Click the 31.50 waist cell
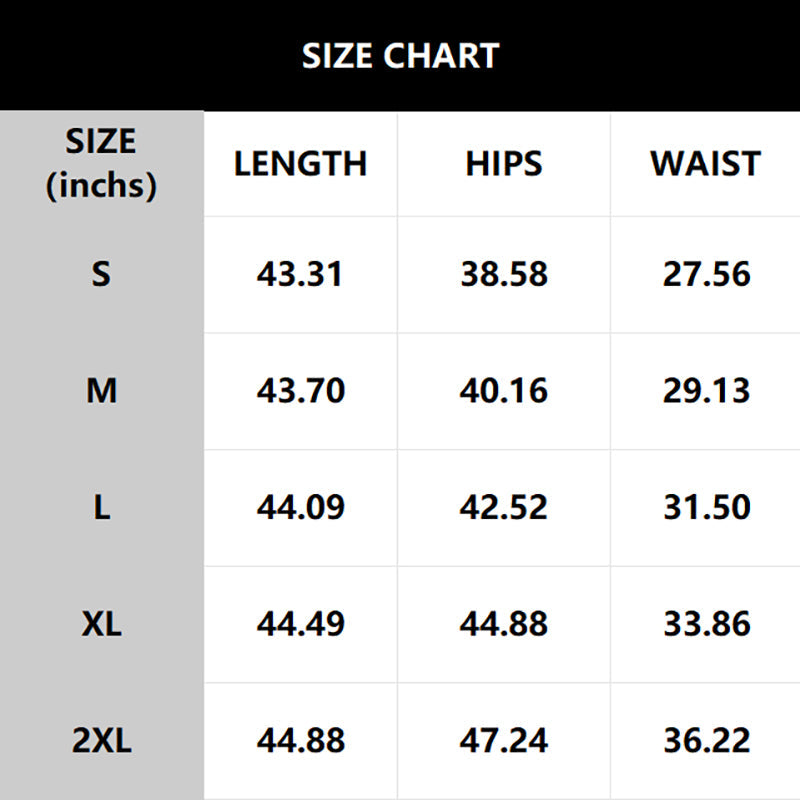800x800 pixels. coord(706,507)
